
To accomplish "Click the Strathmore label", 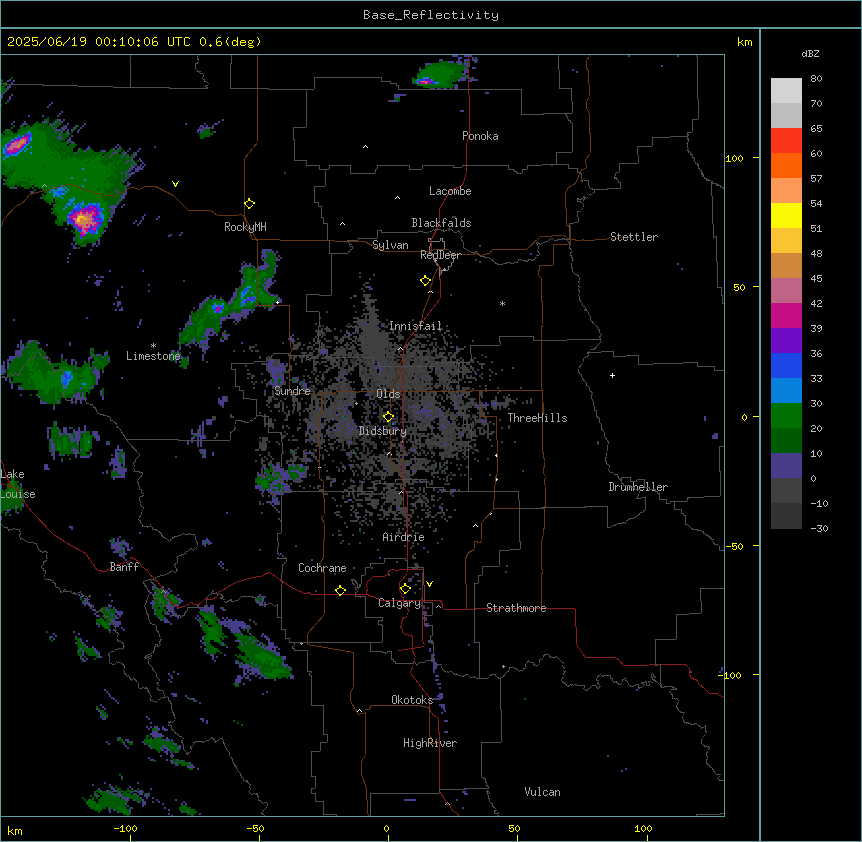I will click(x=516, y=608).
